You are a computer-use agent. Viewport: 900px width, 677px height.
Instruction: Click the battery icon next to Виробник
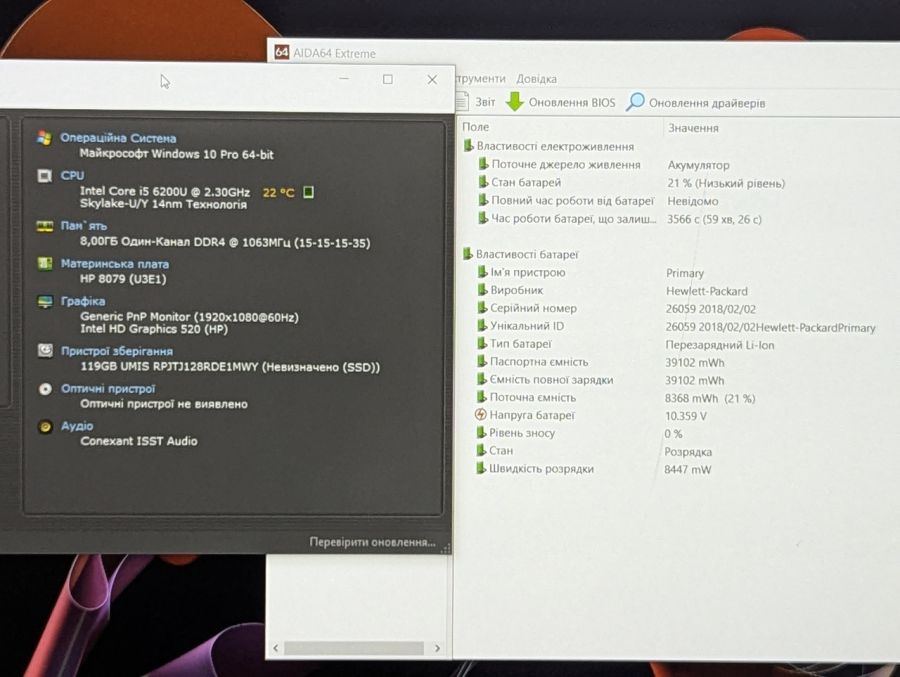[x=483, y=290]
